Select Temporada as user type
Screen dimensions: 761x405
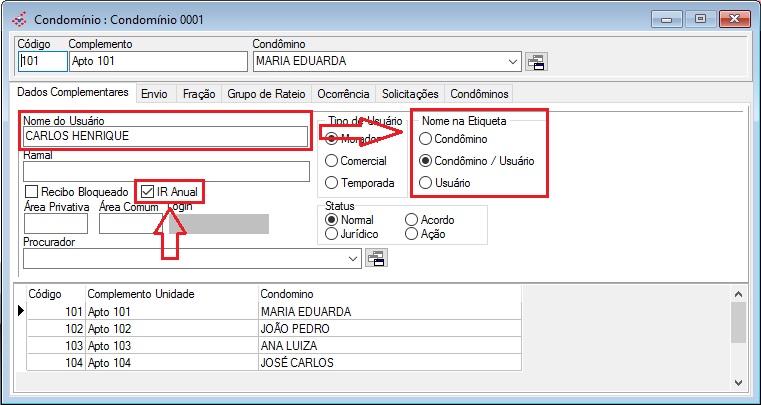pyautogui.click(x=332, y=183)
